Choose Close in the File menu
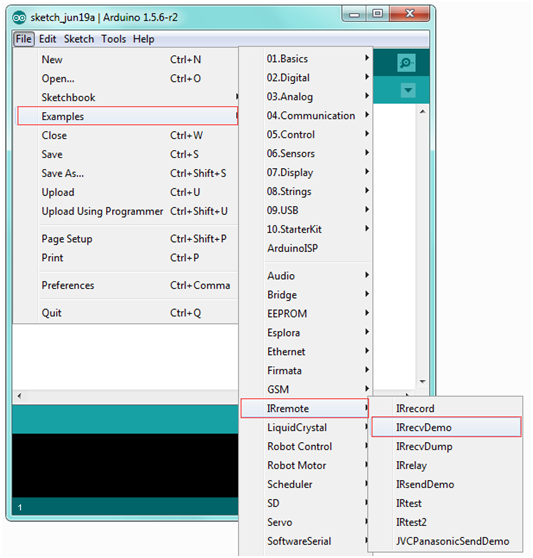533x558 pixels. [x=127, y=135]
